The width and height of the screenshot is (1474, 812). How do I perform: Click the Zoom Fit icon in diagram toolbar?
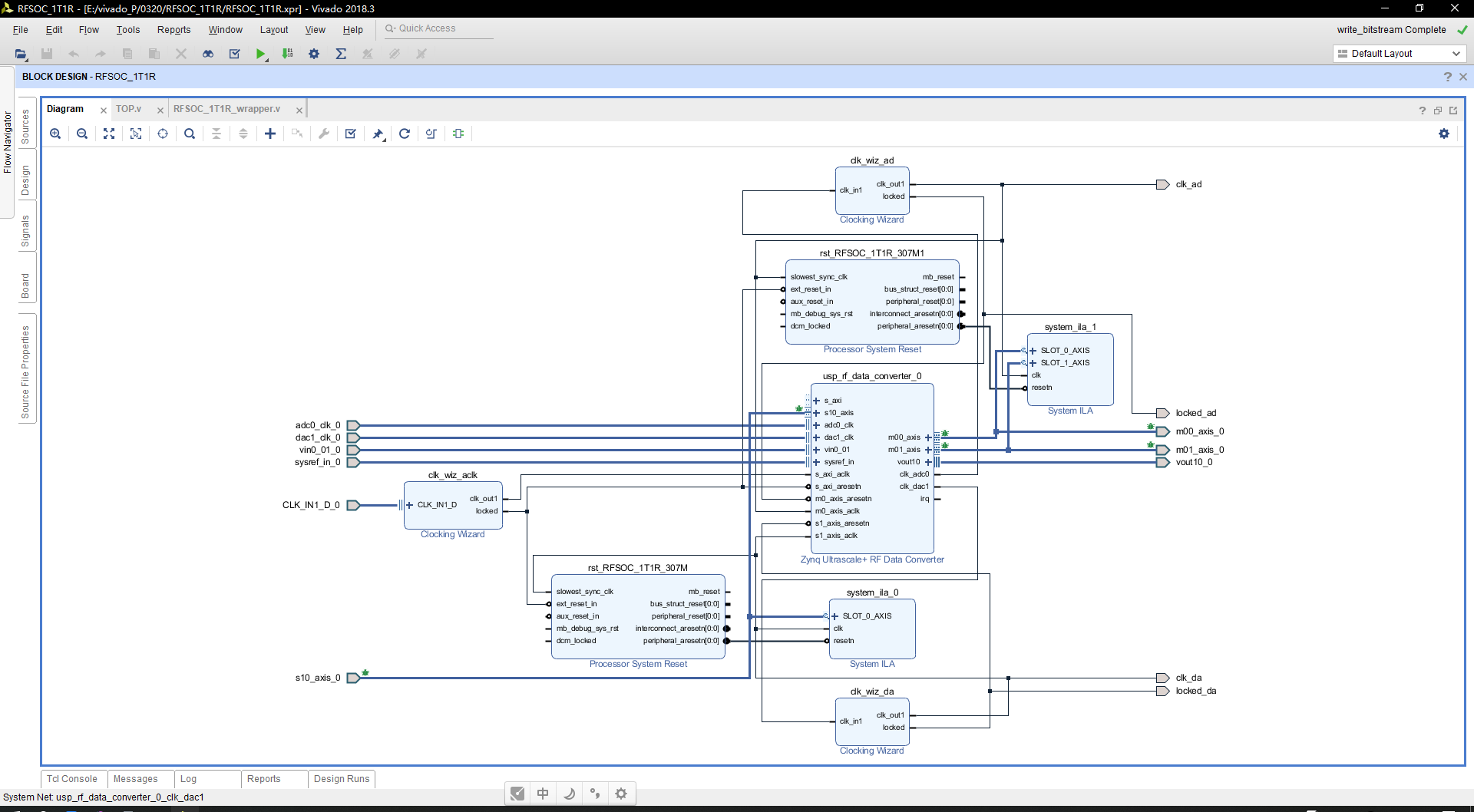[x=108, y=134]
